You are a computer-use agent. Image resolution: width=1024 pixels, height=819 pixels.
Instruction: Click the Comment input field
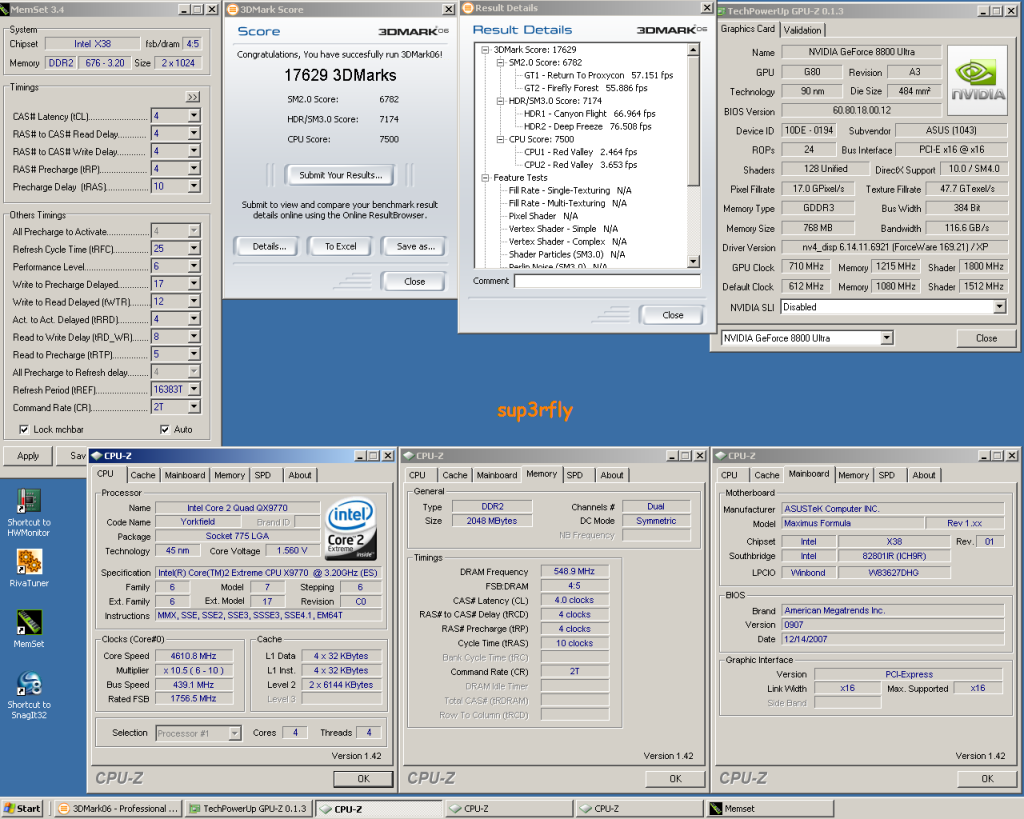(606, 282)
